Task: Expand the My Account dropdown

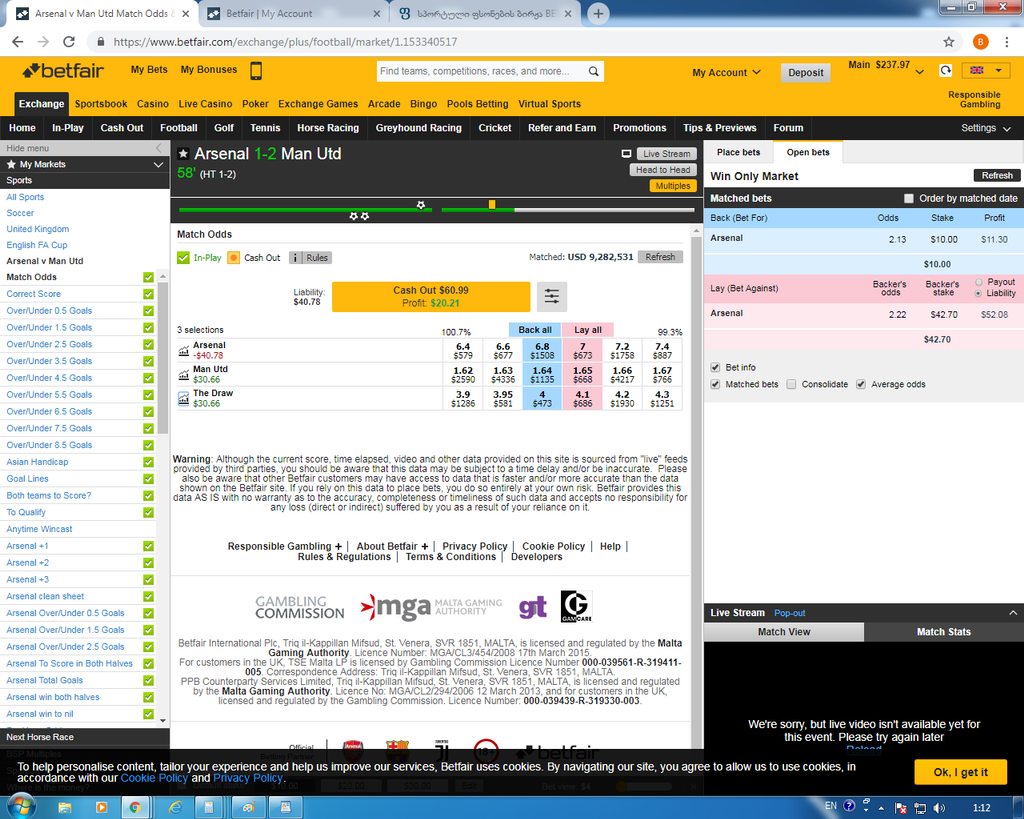Action: click(x=726, y=72)
